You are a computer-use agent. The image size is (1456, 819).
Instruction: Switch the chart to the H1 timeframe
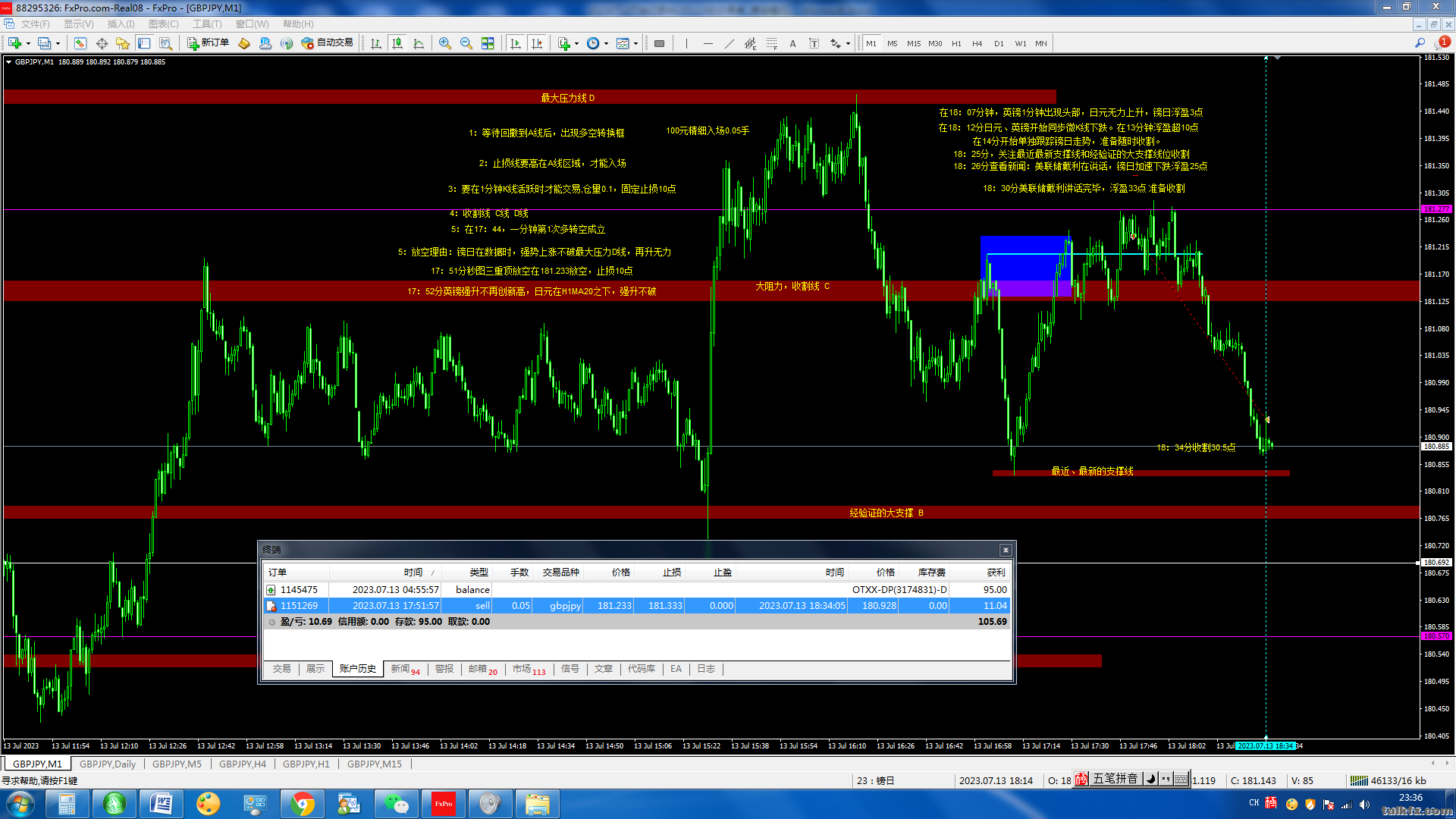(x=956, y=43)
